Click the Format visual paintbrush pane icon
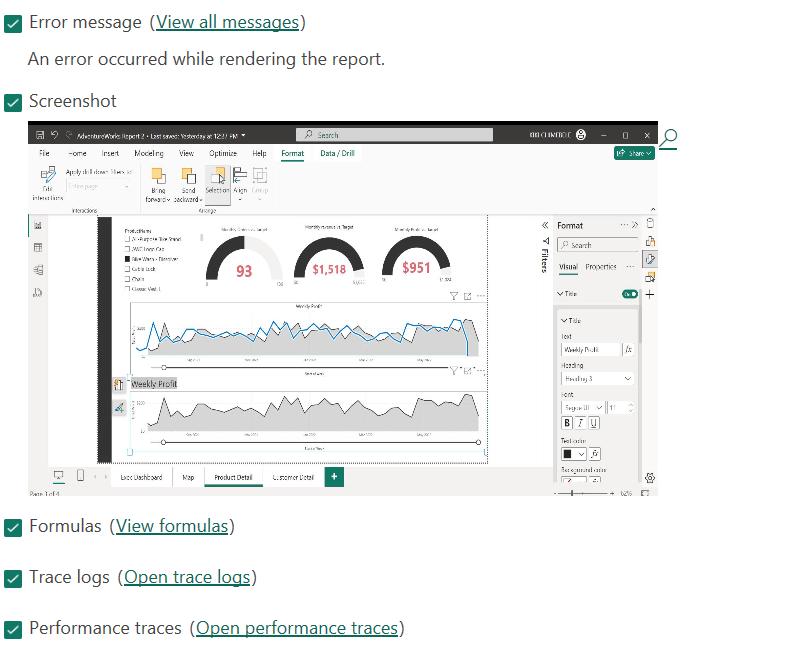Image resolution: width=804 pixels, height=648 pixels. click(x=650, y=259)
